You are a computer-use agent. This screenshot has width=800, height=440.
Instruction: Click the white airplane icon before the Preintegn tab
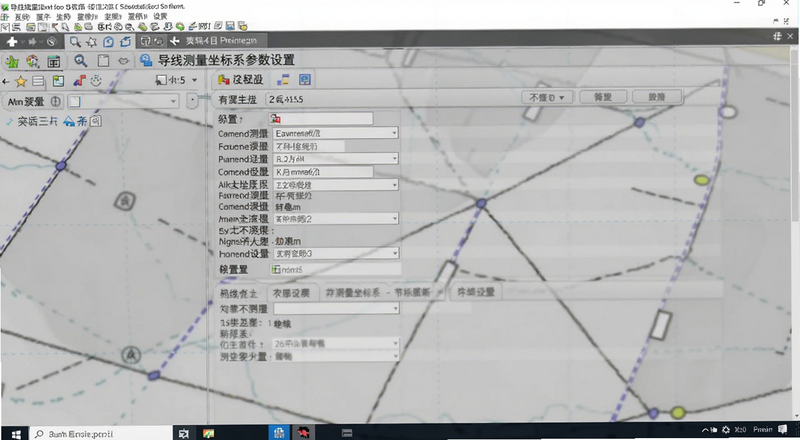coord(174,41)
